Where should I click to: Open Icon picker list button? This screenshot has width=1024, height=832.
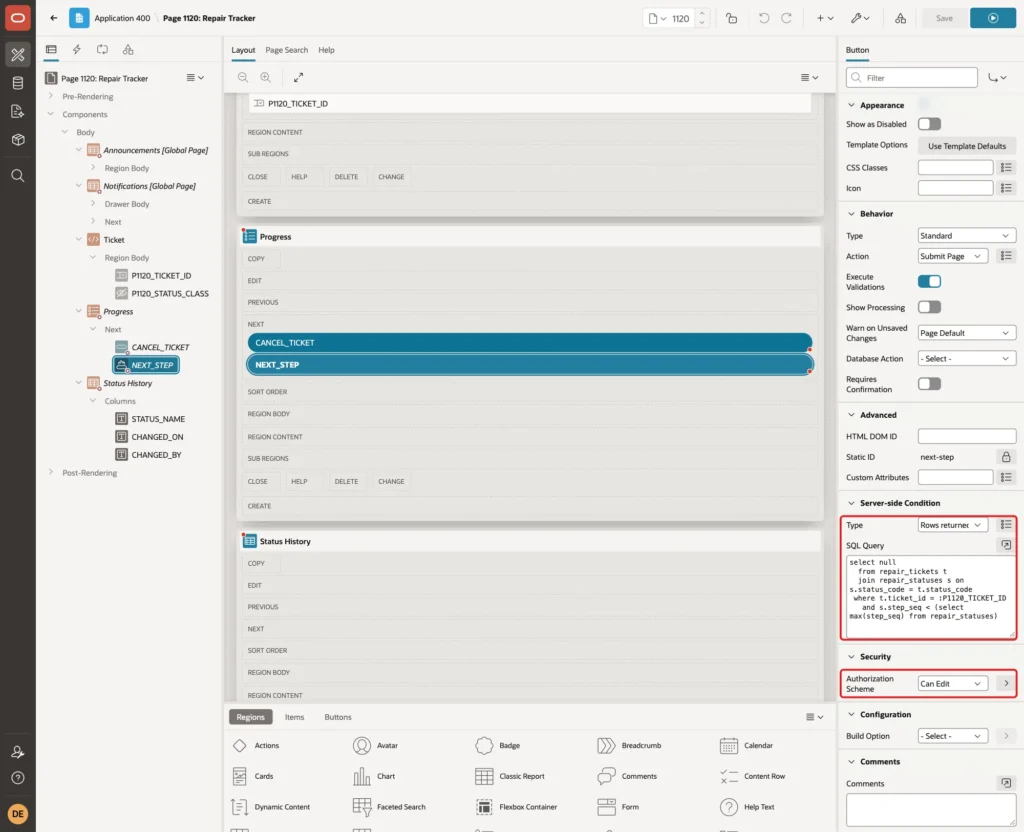coord(1006,188)
